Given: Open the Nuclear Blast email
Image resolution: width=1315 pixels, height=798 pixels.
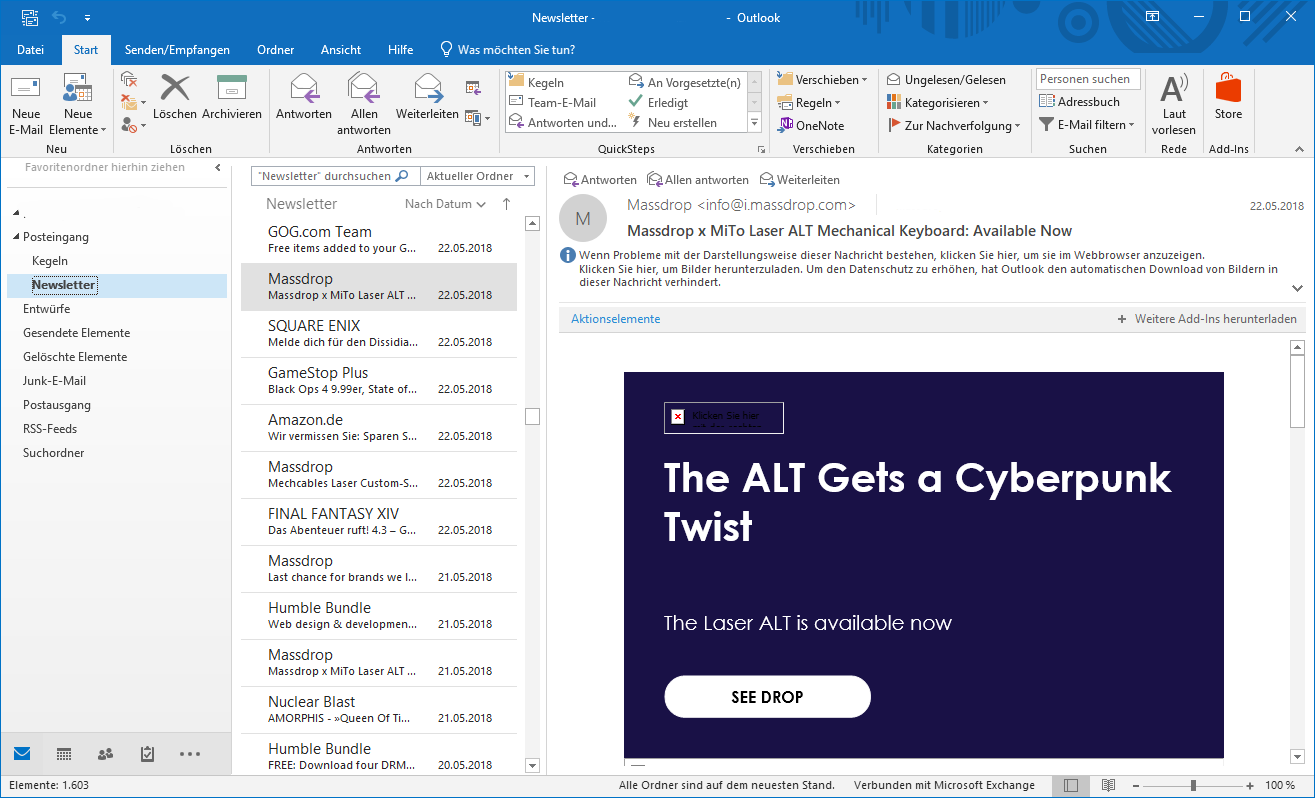Looking at the screenshot, I should click(379, 710).
